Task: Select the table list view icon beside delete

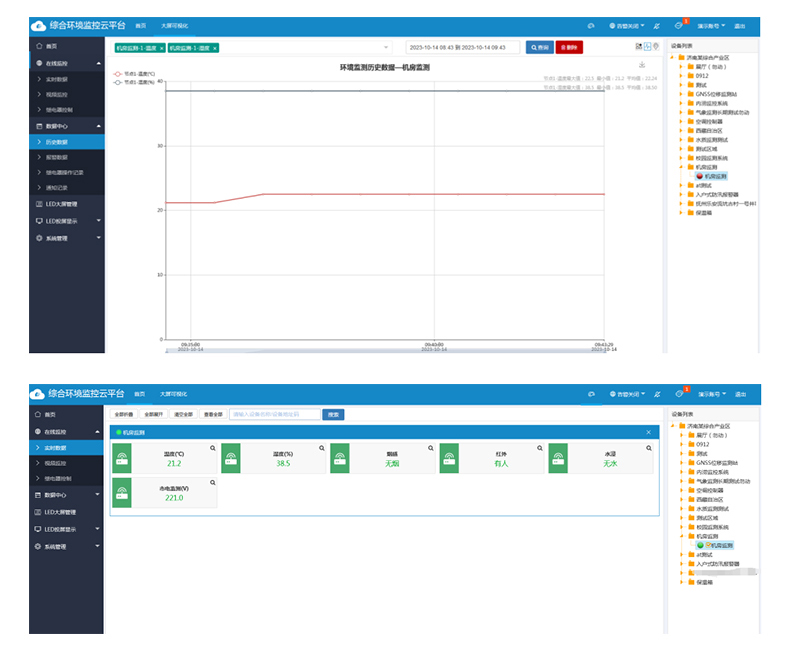Action: pos(639,46)
